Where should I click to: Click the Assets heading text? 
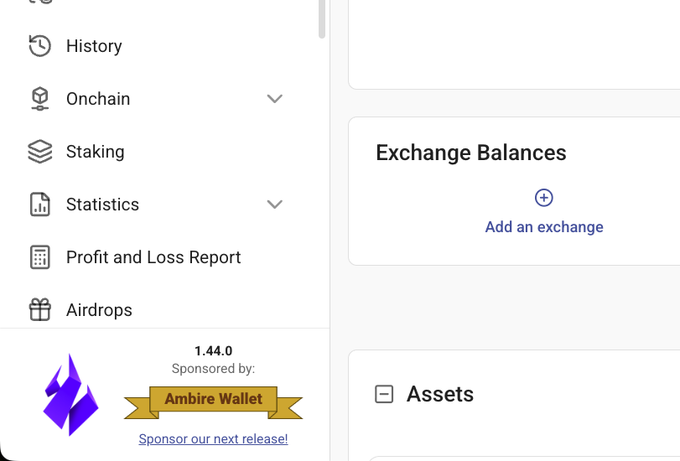[440, 394]
